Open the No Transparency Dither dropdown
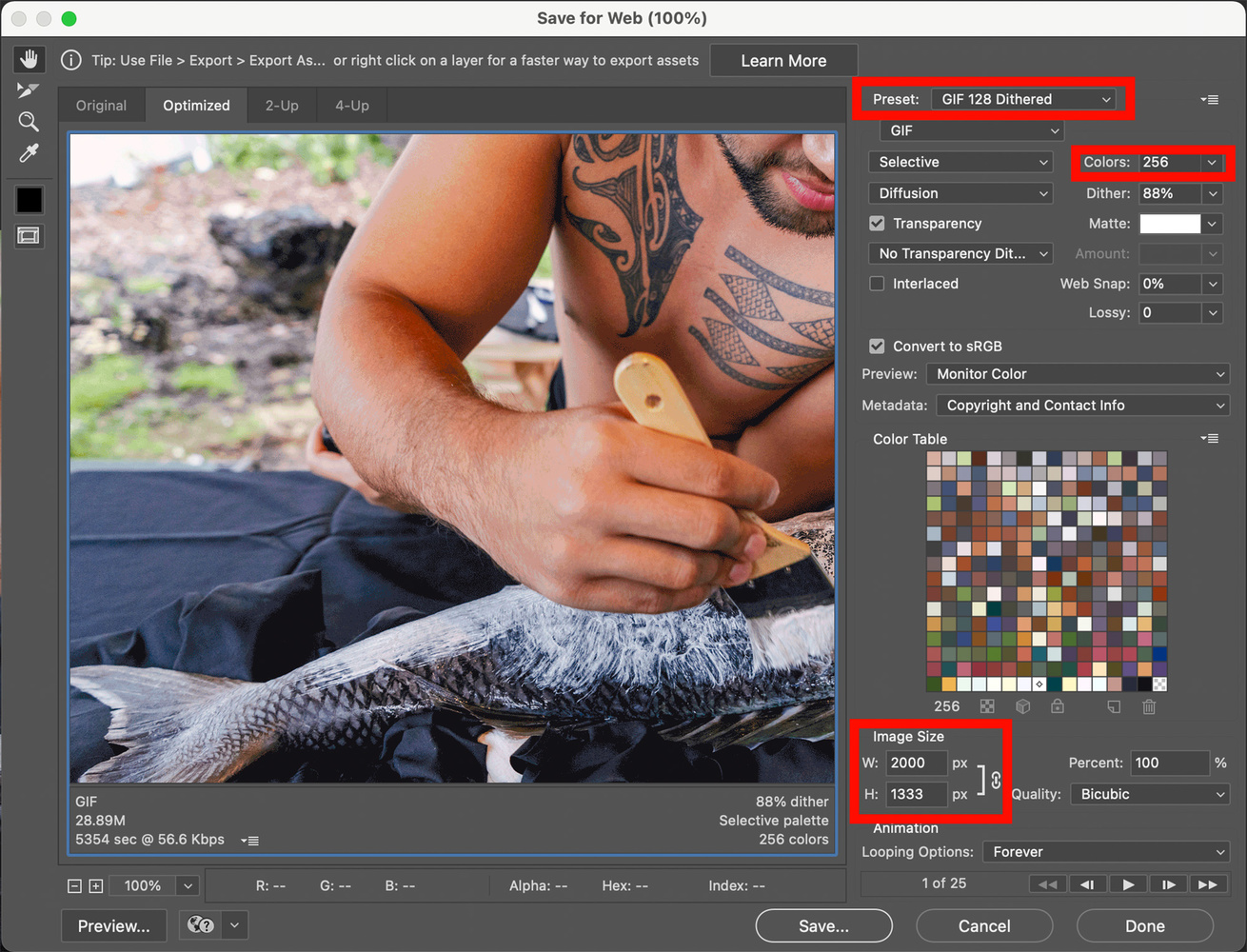 click(960, 253)
